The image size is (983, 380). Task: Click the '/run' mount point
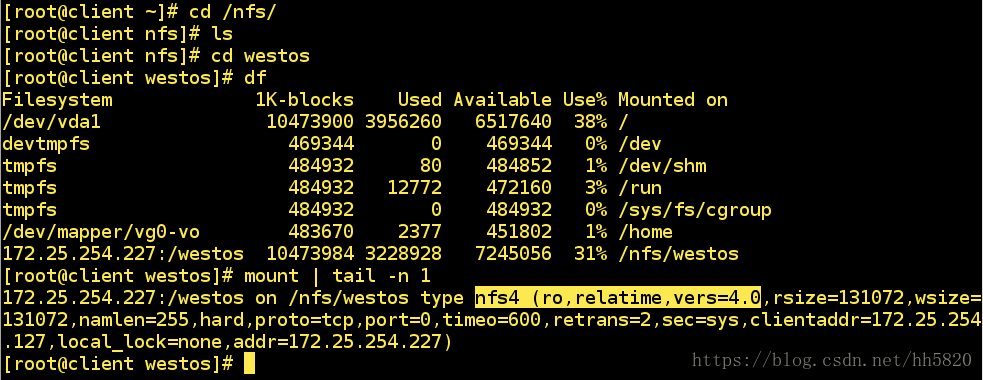click(x=640, y=187)
